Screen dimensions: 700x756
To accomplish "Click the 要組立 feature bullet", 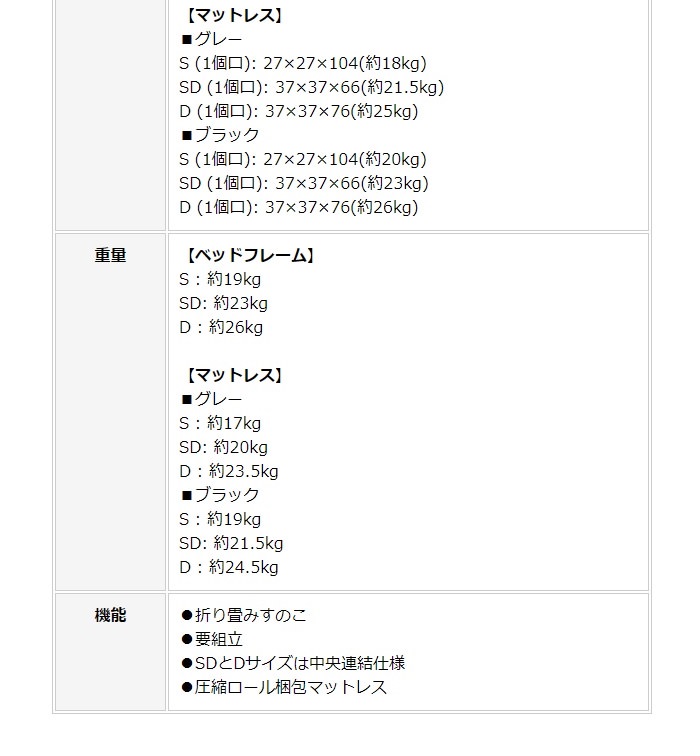I will 212,639.
